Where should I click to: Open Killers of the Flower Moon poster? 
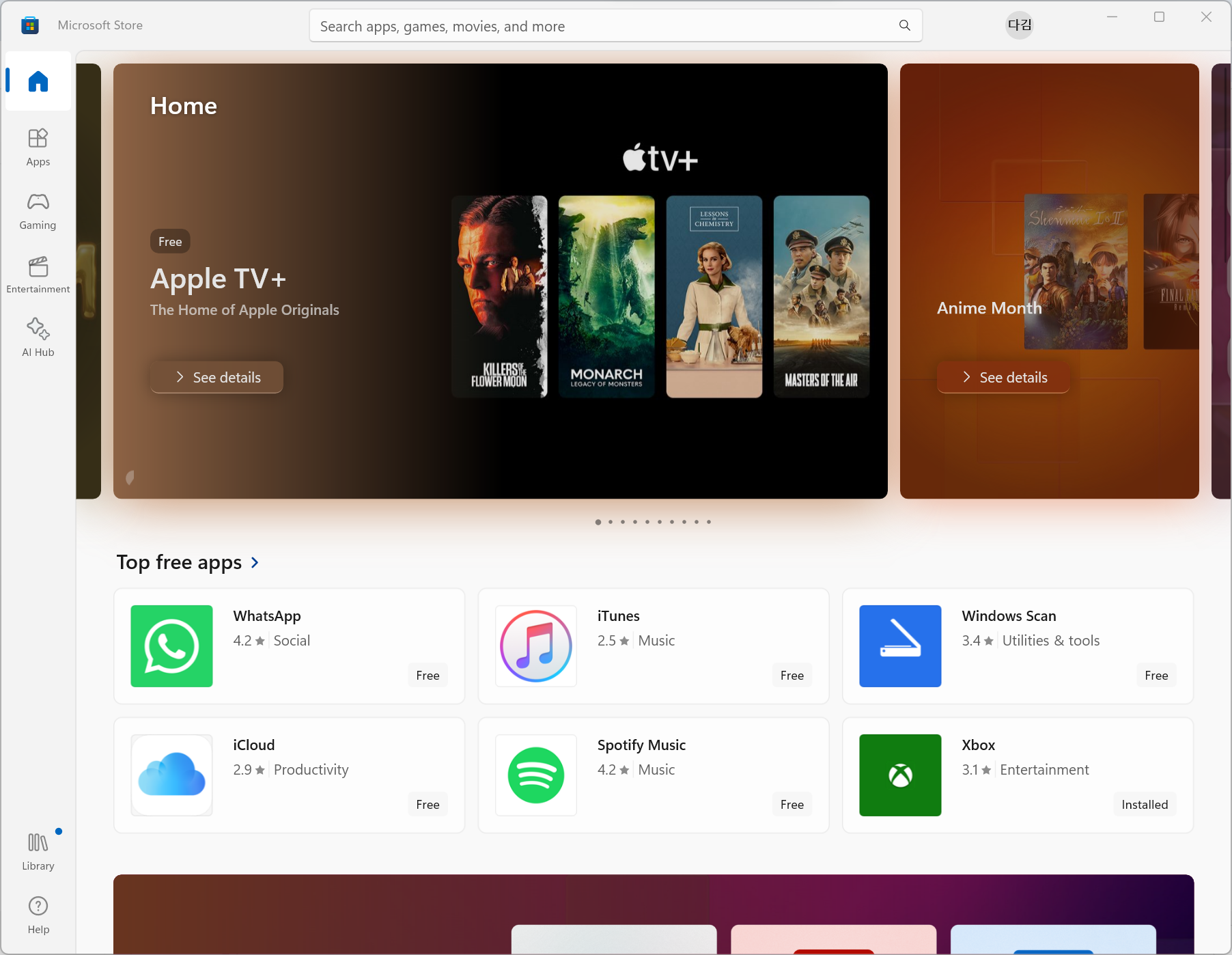499,296
